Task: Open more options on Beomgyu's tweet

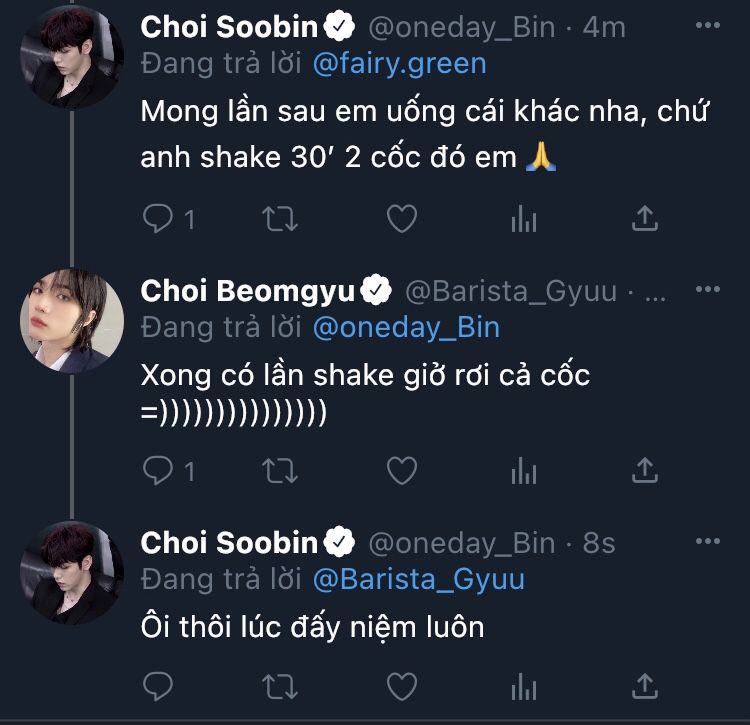Action: [707, 290]
